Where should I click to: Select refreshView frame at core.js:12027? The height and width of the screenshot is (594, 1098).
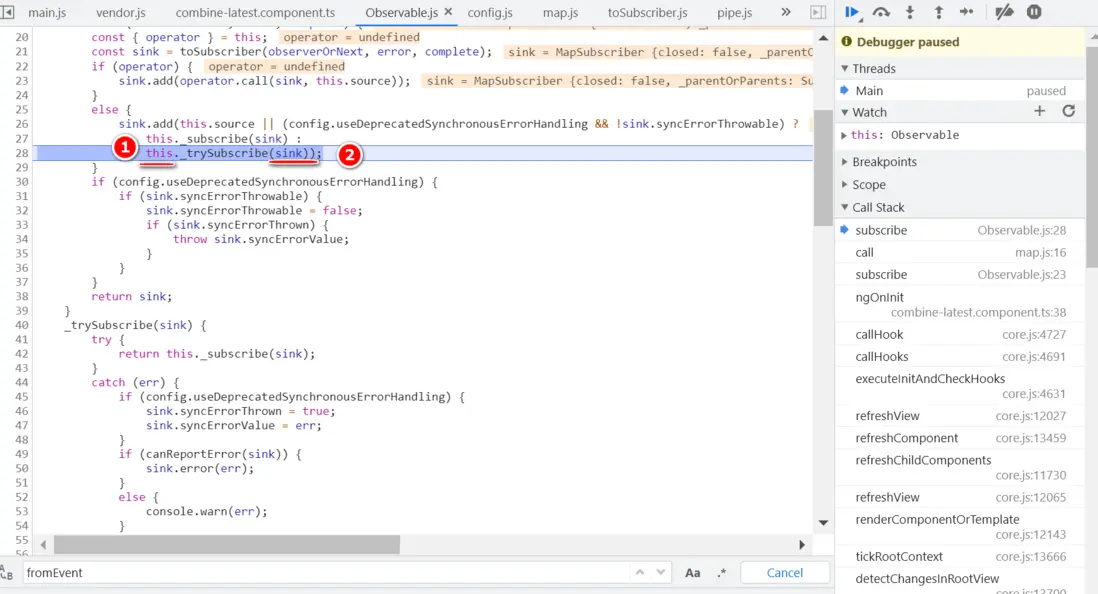click(961, 415)
